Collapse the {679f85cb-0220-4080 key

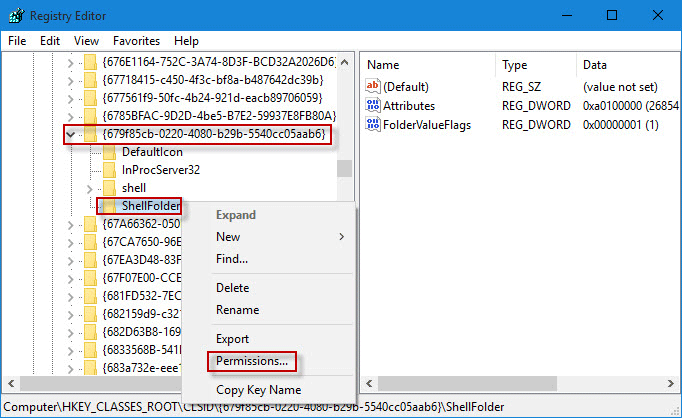[70, 134]
